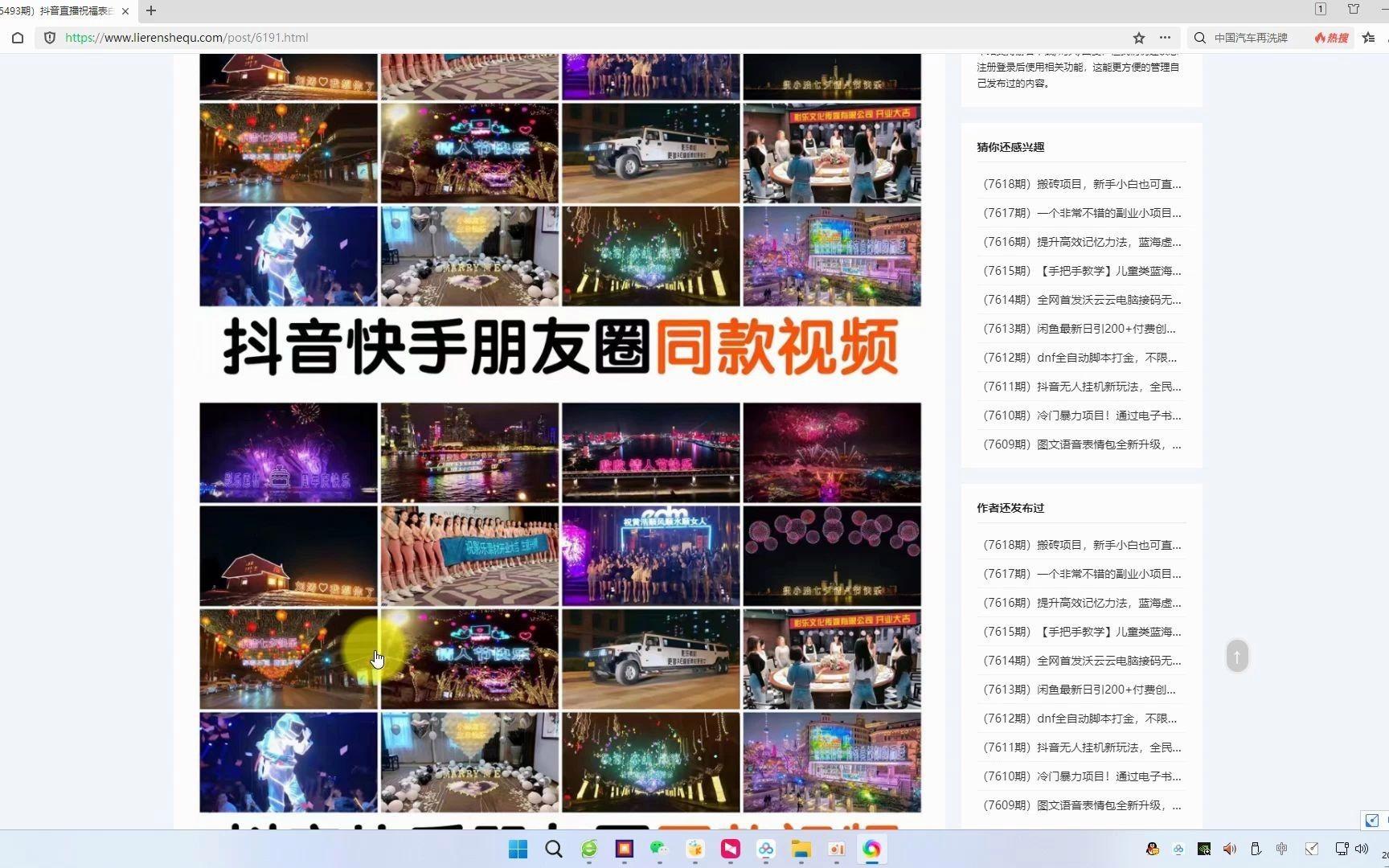
Task: Open the yellow K app in taskbar
Action: (x=695, y=850)
